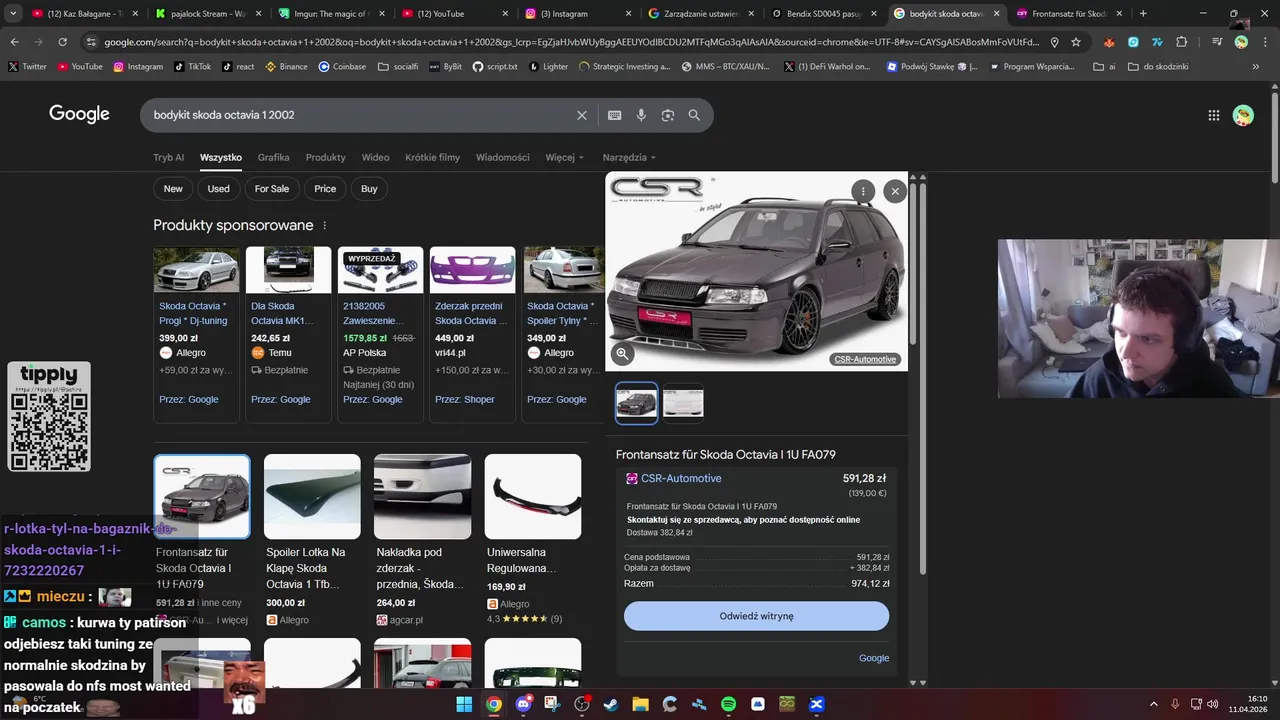Show more bookmarks with the chevron

coord(1256,66)
